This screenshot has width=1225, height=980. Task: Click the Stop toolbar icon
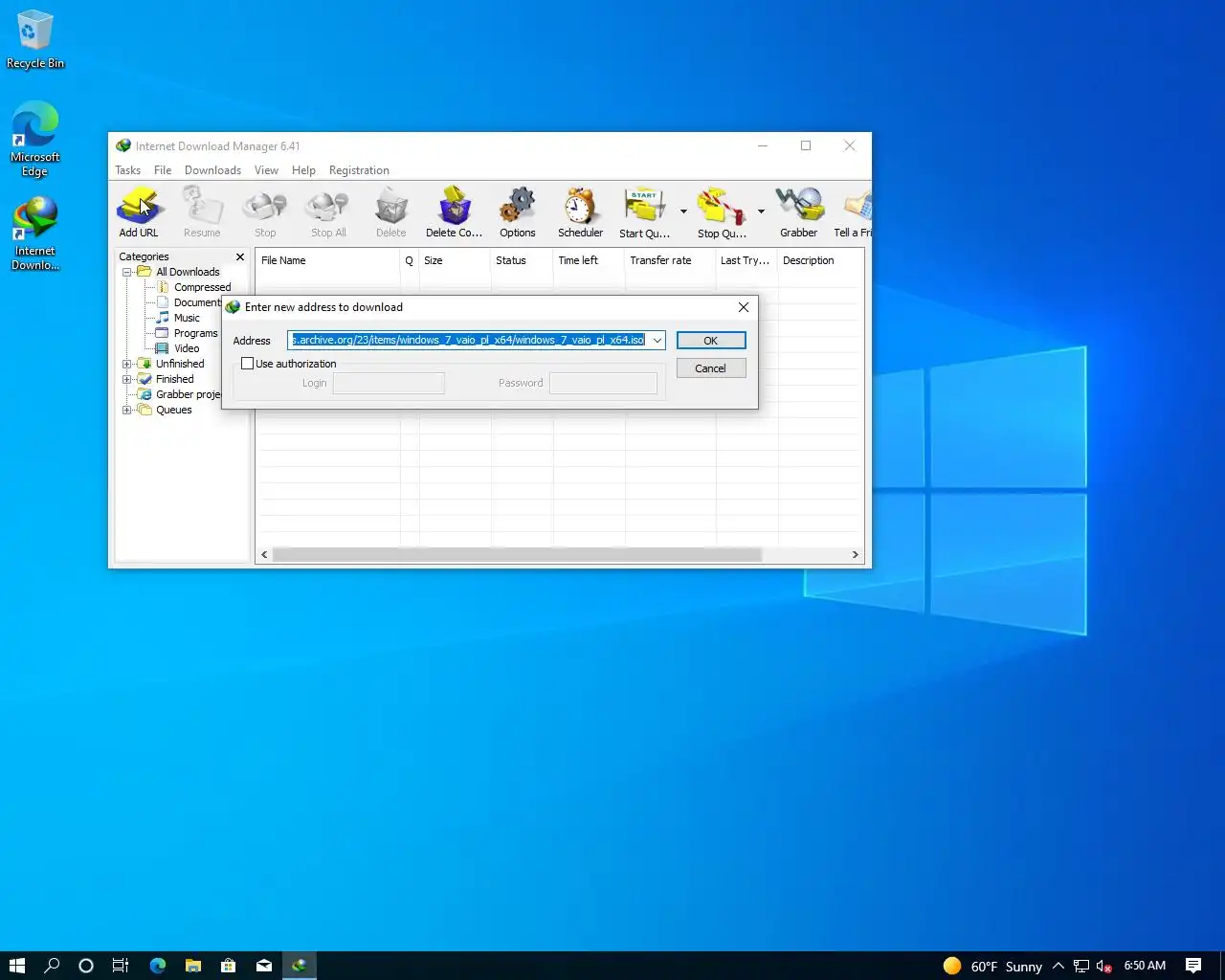pos(265,212)
